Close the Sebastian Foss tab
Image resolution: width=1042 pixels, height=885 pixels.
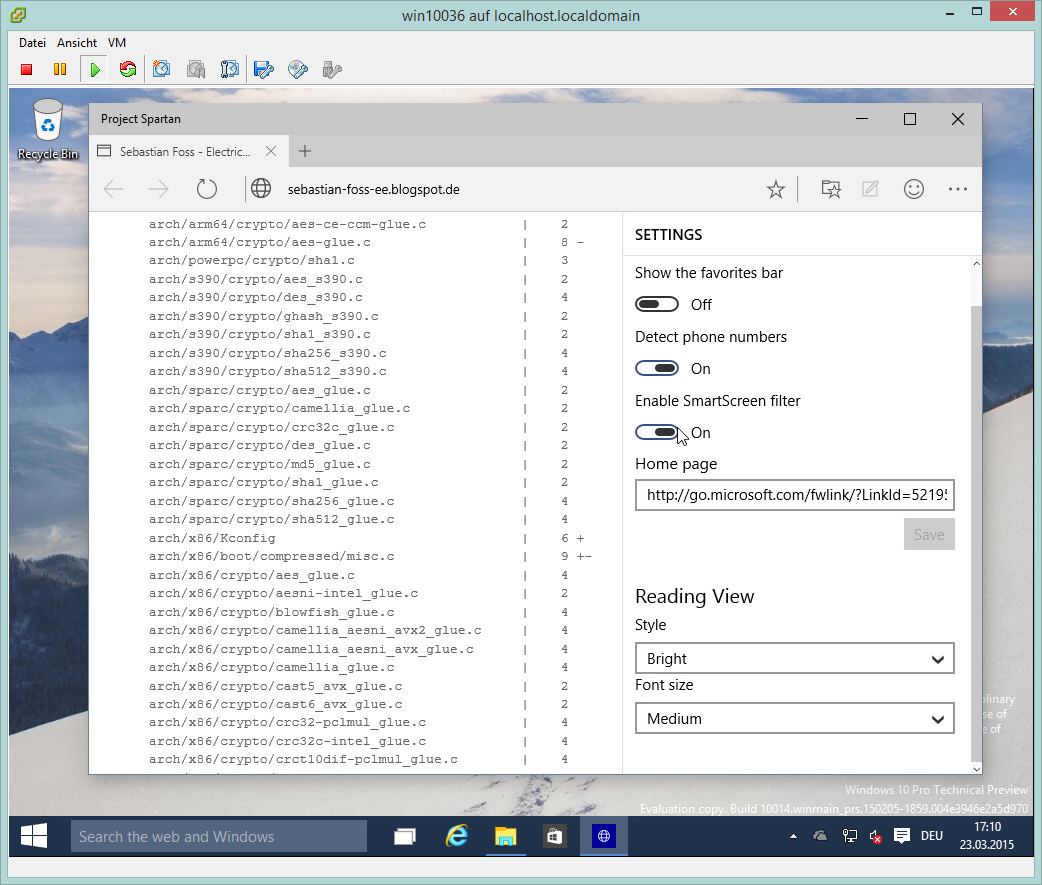pyautogui.click(x=271, y=151)
